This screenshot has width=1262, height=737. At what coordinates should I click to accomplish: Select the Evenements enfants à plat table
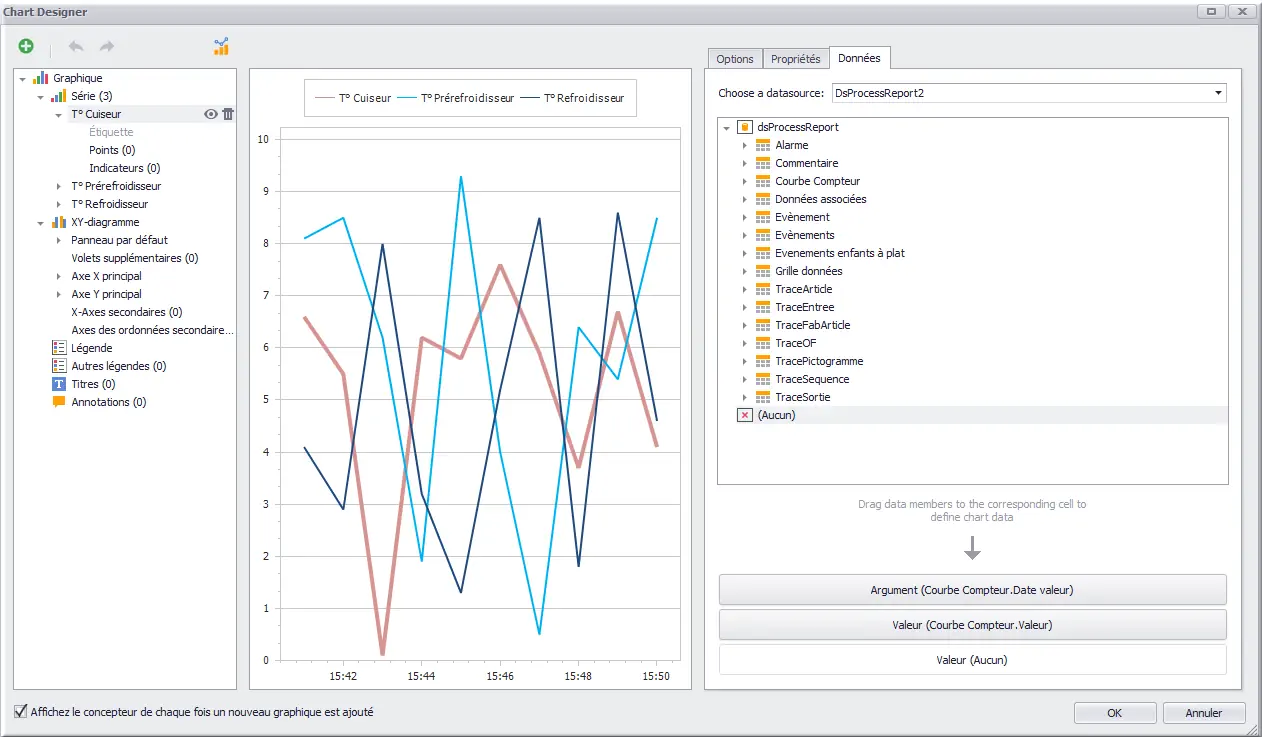pos(840,253)
